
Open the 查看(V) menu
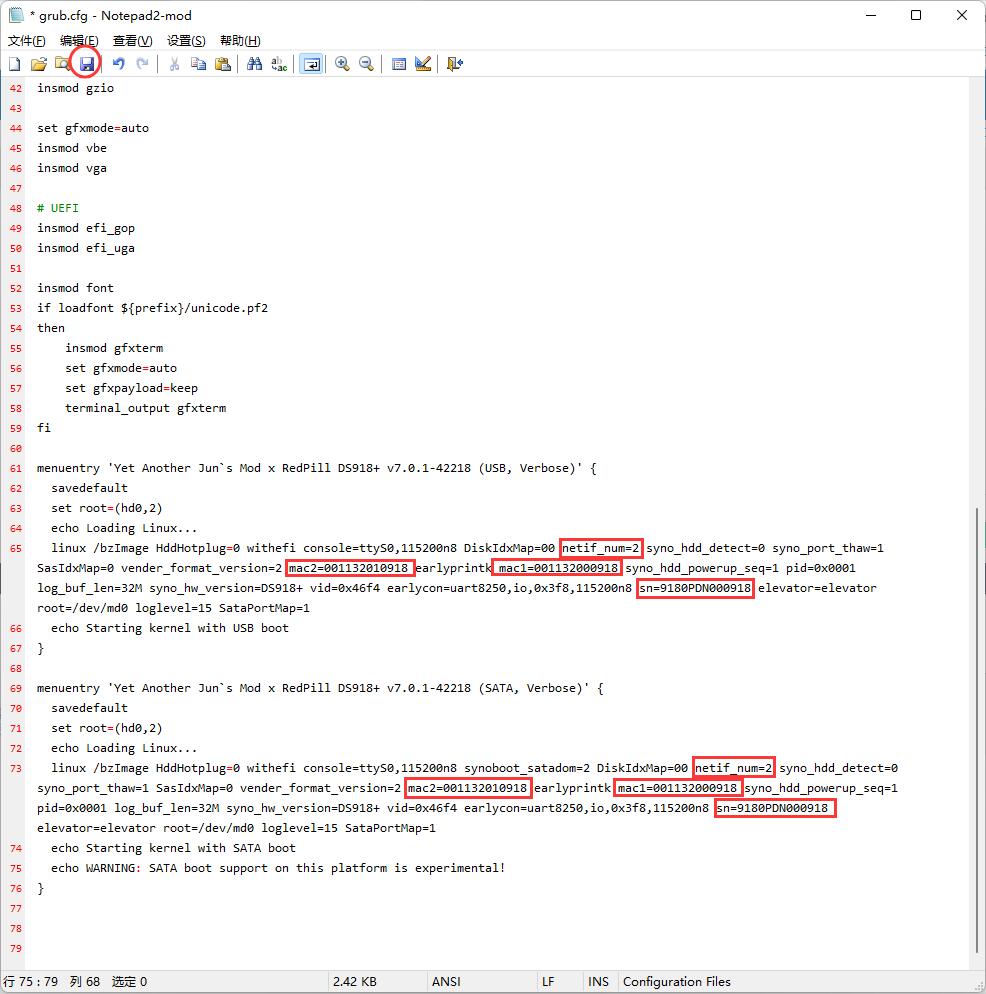click(x=132, y=41)
